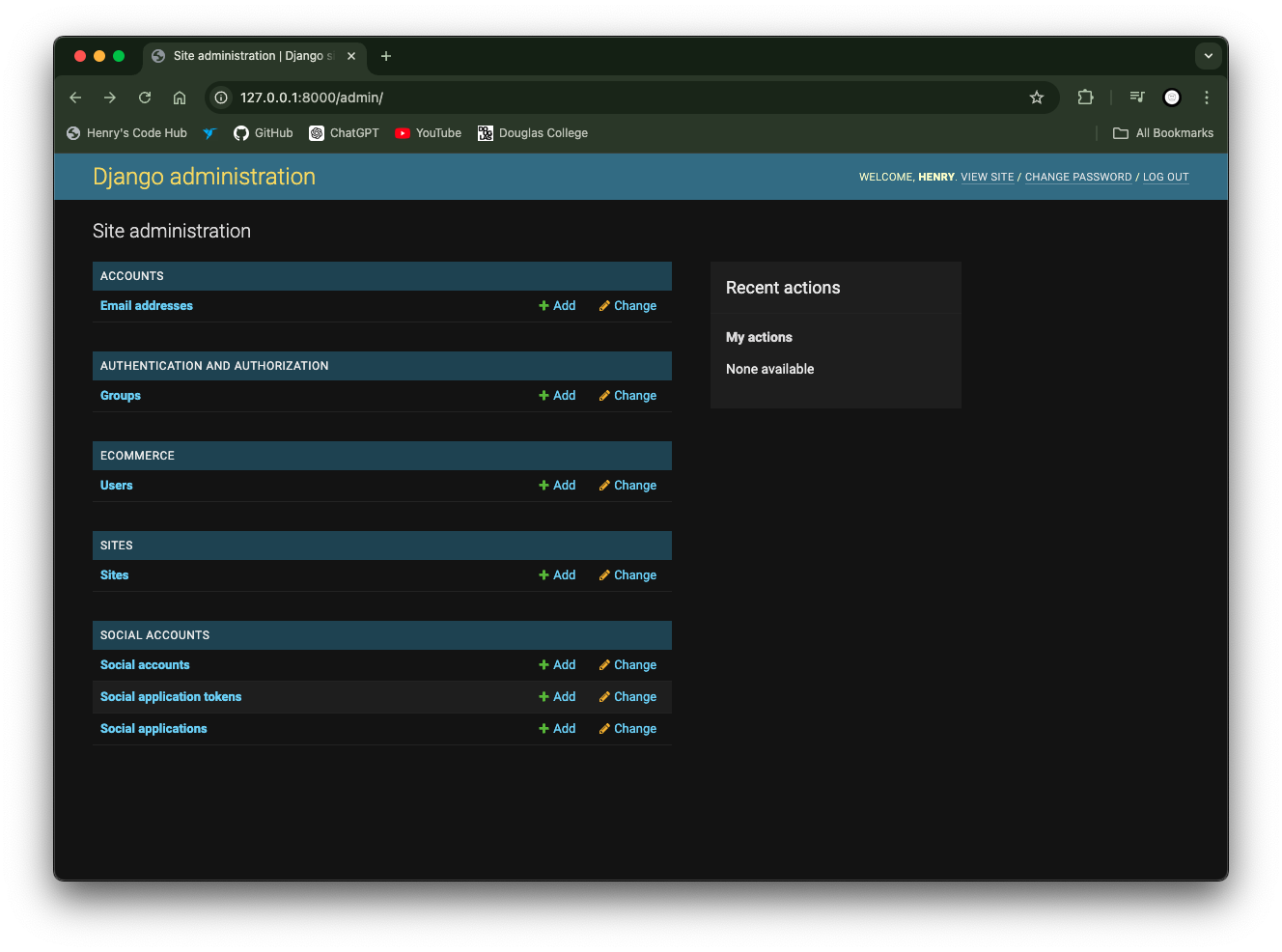
Task: Open a new tab with the plus button
Action: [386, 56]
